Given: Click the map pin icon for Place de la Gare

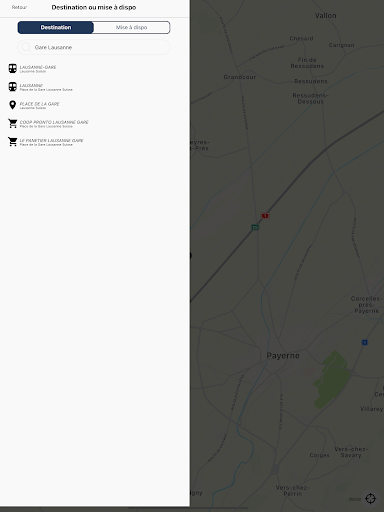Looking at the screenshot, I should 13,105.
